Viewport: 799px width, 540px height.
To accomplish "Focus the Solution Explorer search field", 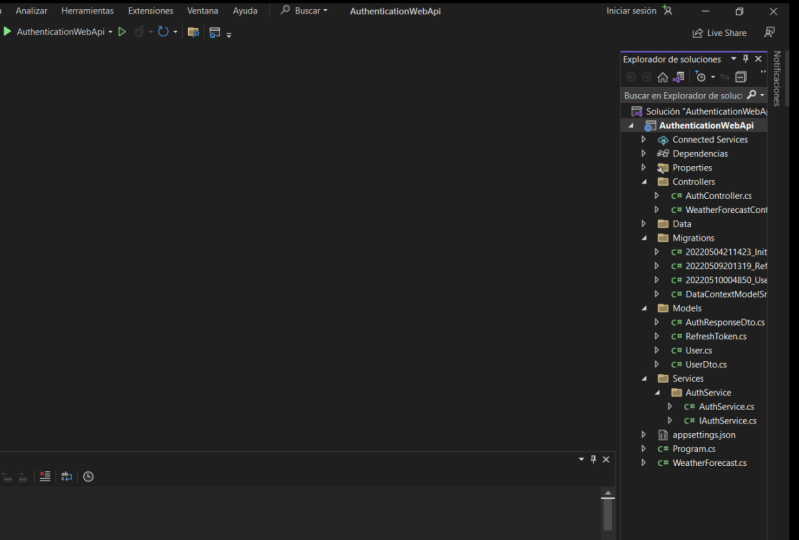I will (x=683, y=95).
